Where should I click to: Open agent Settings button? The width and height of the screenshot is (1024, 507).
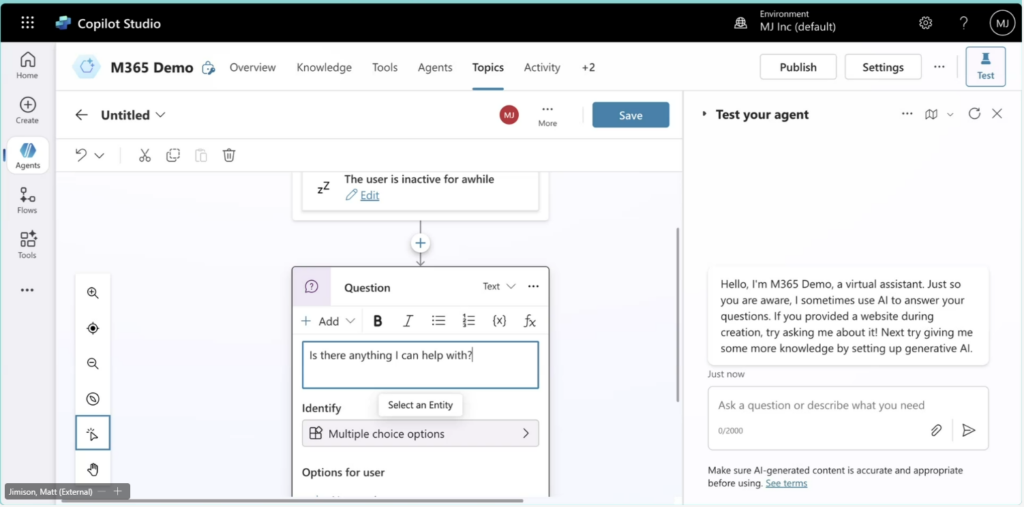pos(883,67)
